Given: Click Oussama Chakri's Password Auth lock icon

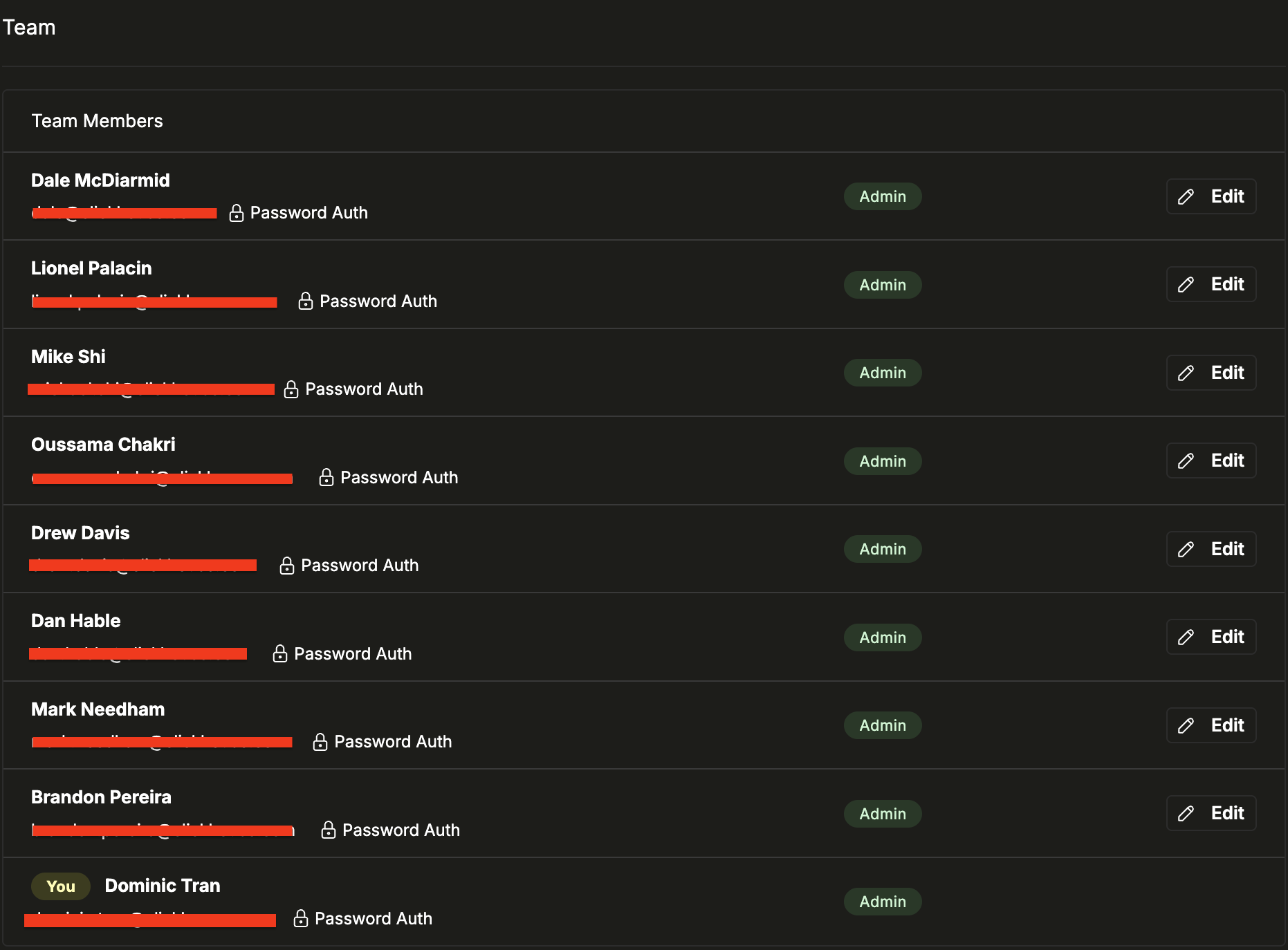Looking at the screenshot, I should (x=326, y=477).
